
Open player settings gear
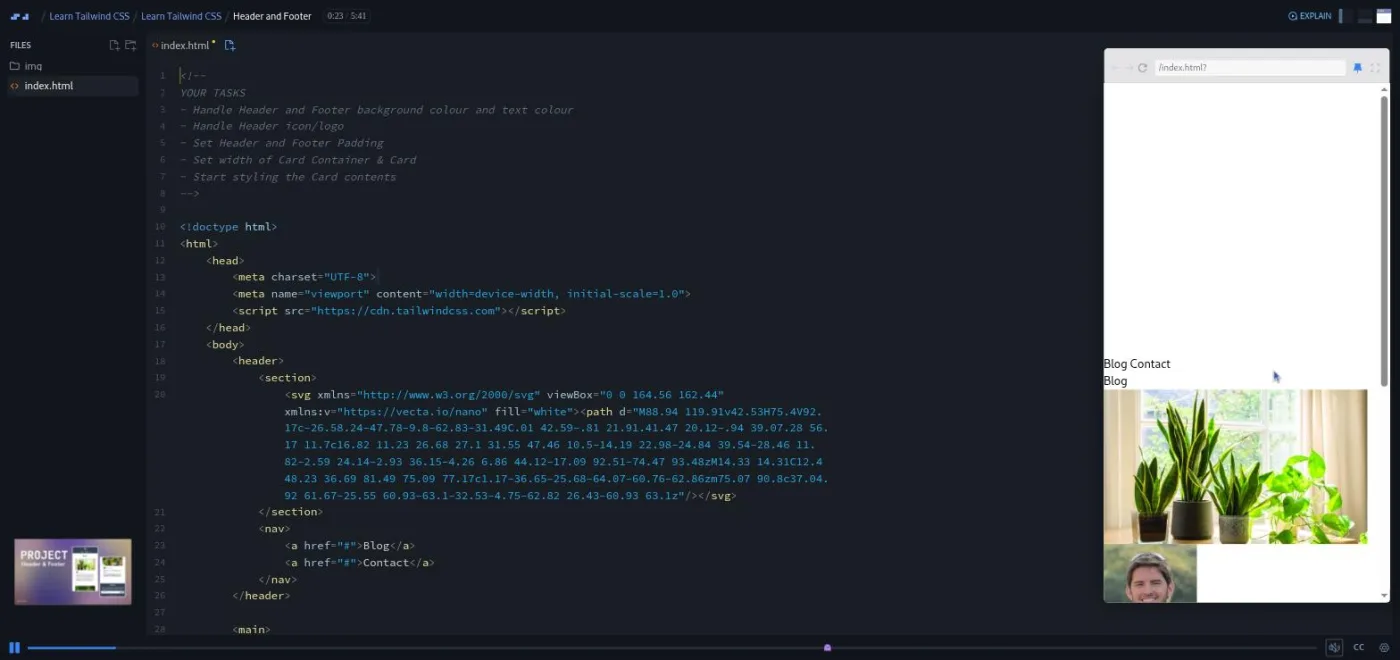click(1384, 648)
